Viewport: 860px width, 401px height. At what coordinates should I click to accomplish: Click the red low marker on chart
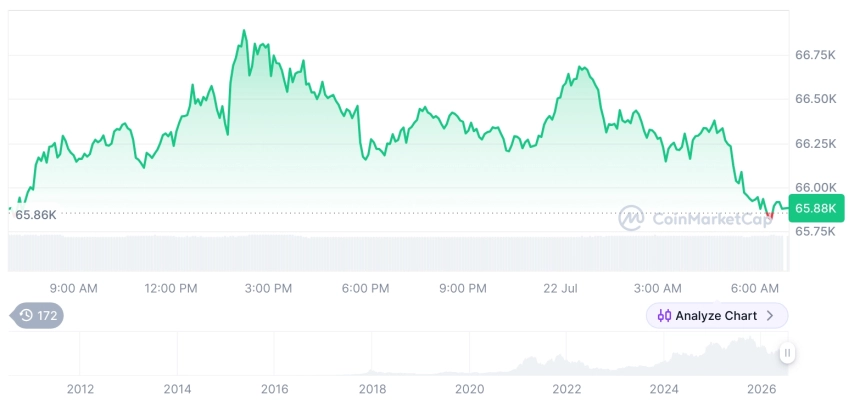click(770, 216)
